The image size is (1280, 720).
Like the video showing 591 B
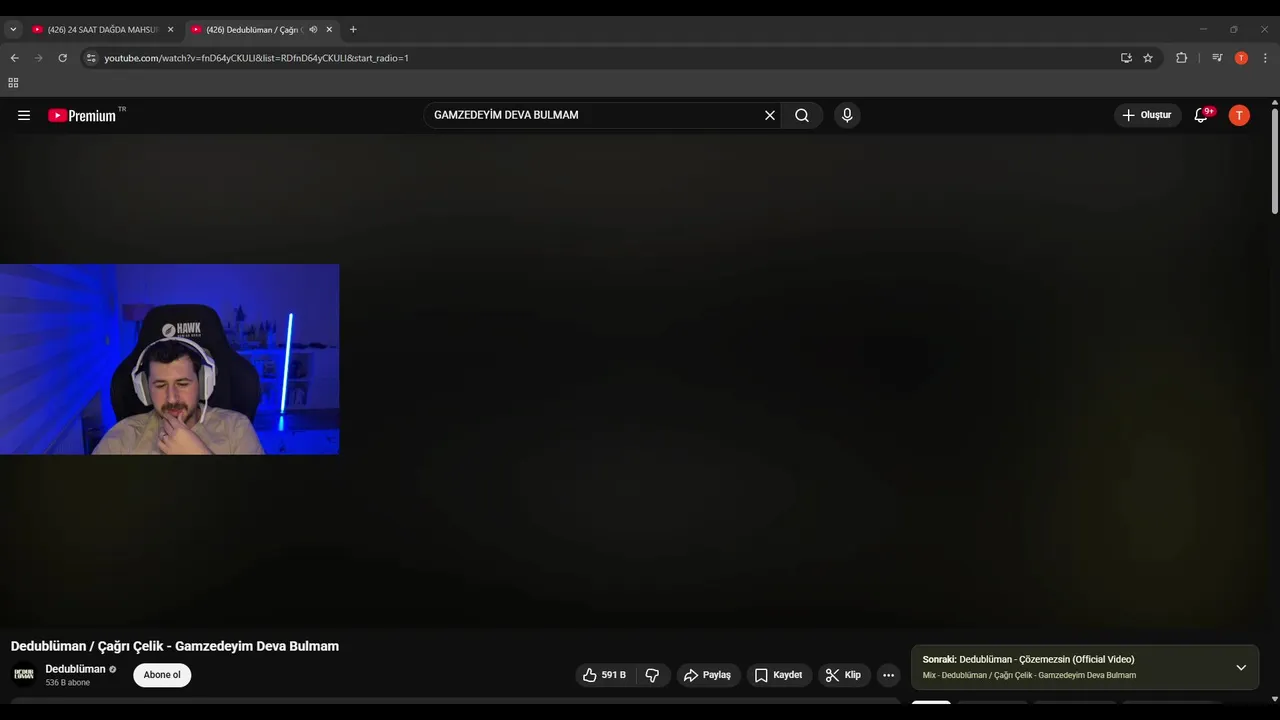click(x=604, y=675)
